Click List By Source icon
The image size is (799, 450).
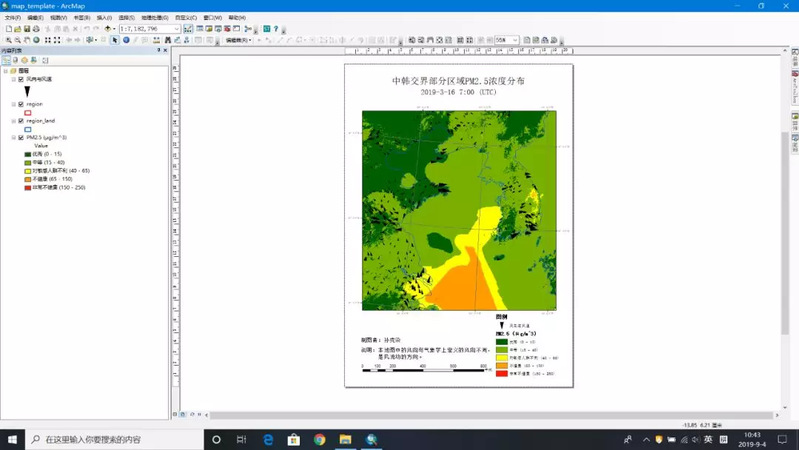(x=15, y=60)
